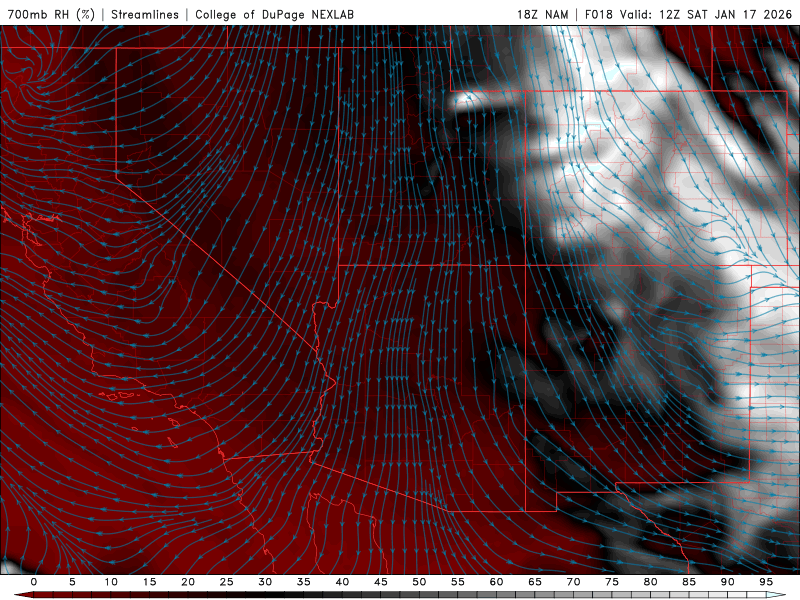Click the "Streamlines" label in the header
This screenshot has width=800, height=600.
(x=145, y=14)
